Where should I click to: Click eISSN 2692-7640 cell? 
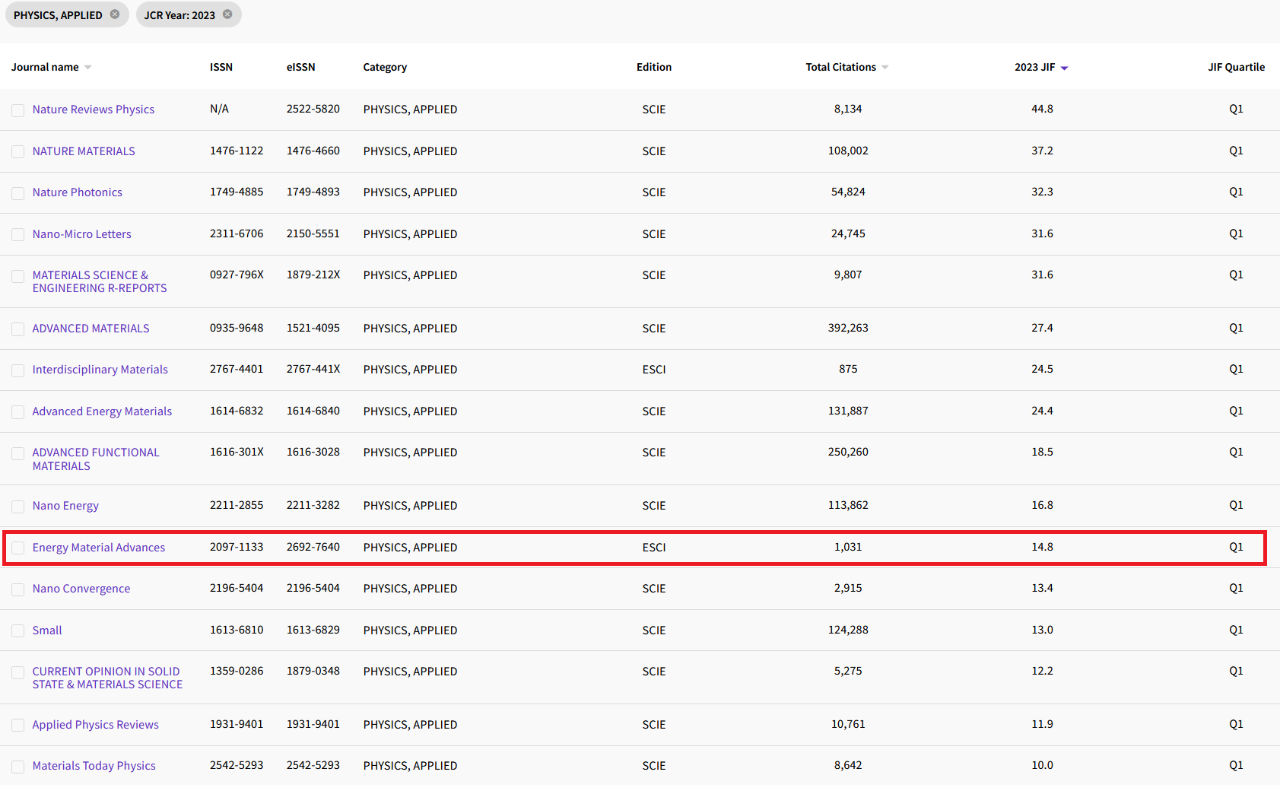313,547
